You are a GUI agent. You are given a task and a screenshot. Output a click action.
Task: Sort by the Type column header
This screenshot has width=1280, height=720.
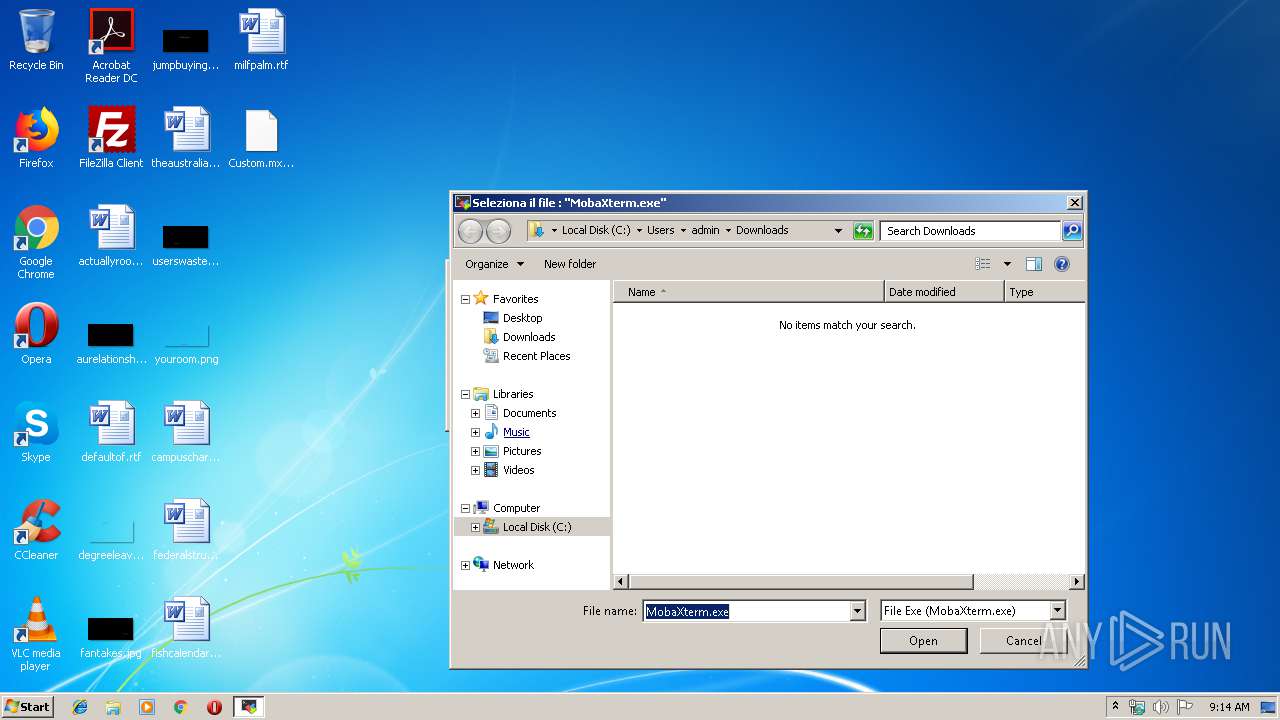coord(1044,292)
